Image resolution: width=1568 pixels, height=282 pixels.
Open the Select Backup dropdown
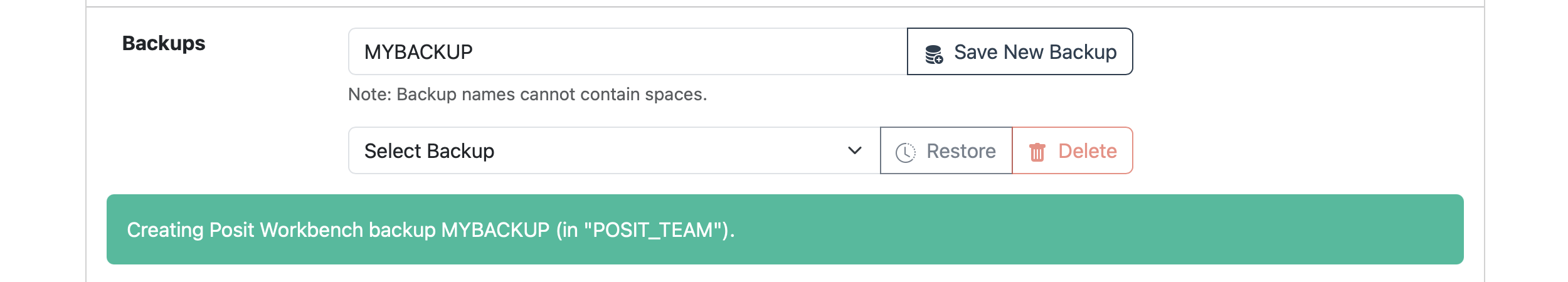613,150
